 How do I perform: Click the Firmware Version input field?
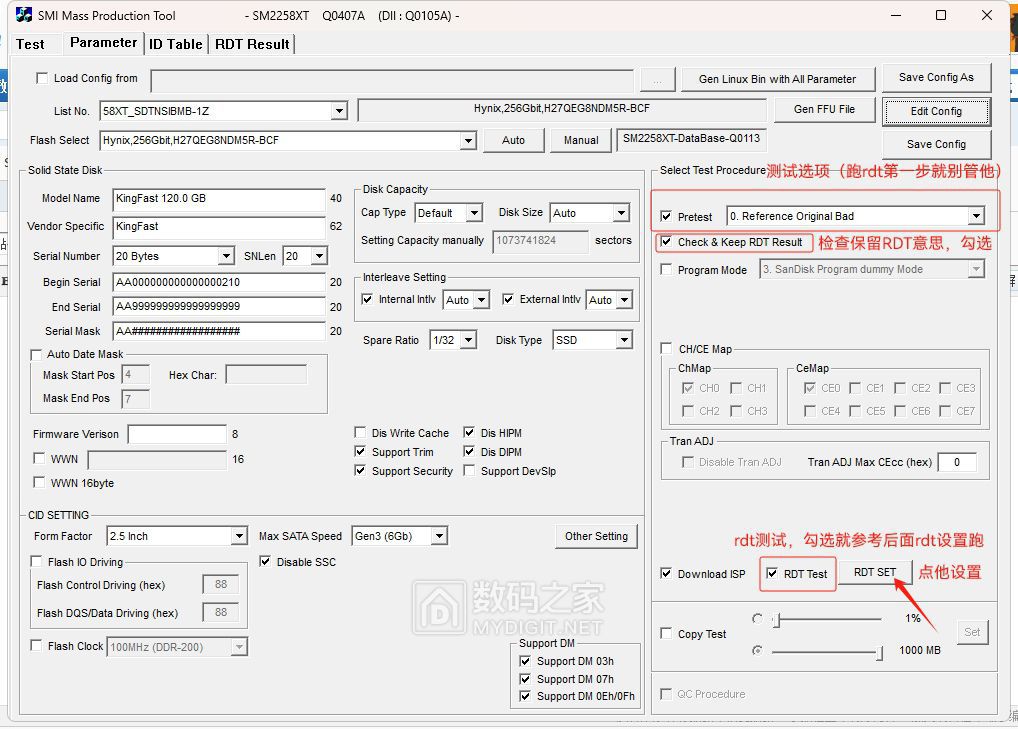pyautogui.click(x=177, y=434)
